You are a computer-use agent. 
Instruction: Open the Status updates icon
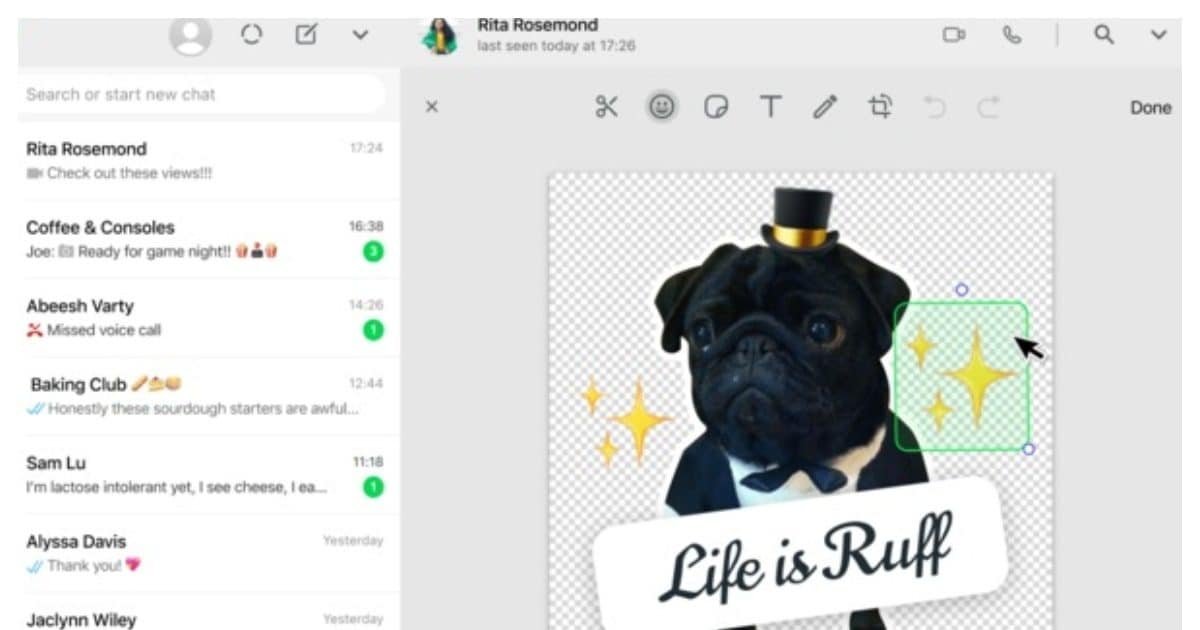[251, 34]
